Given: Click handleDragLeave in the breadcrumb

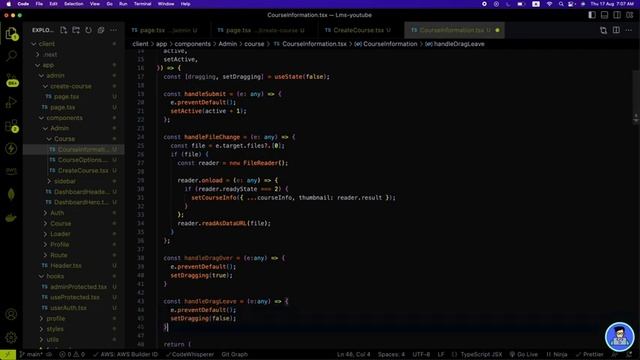Looking at the screenshot, I should [459, 44].
